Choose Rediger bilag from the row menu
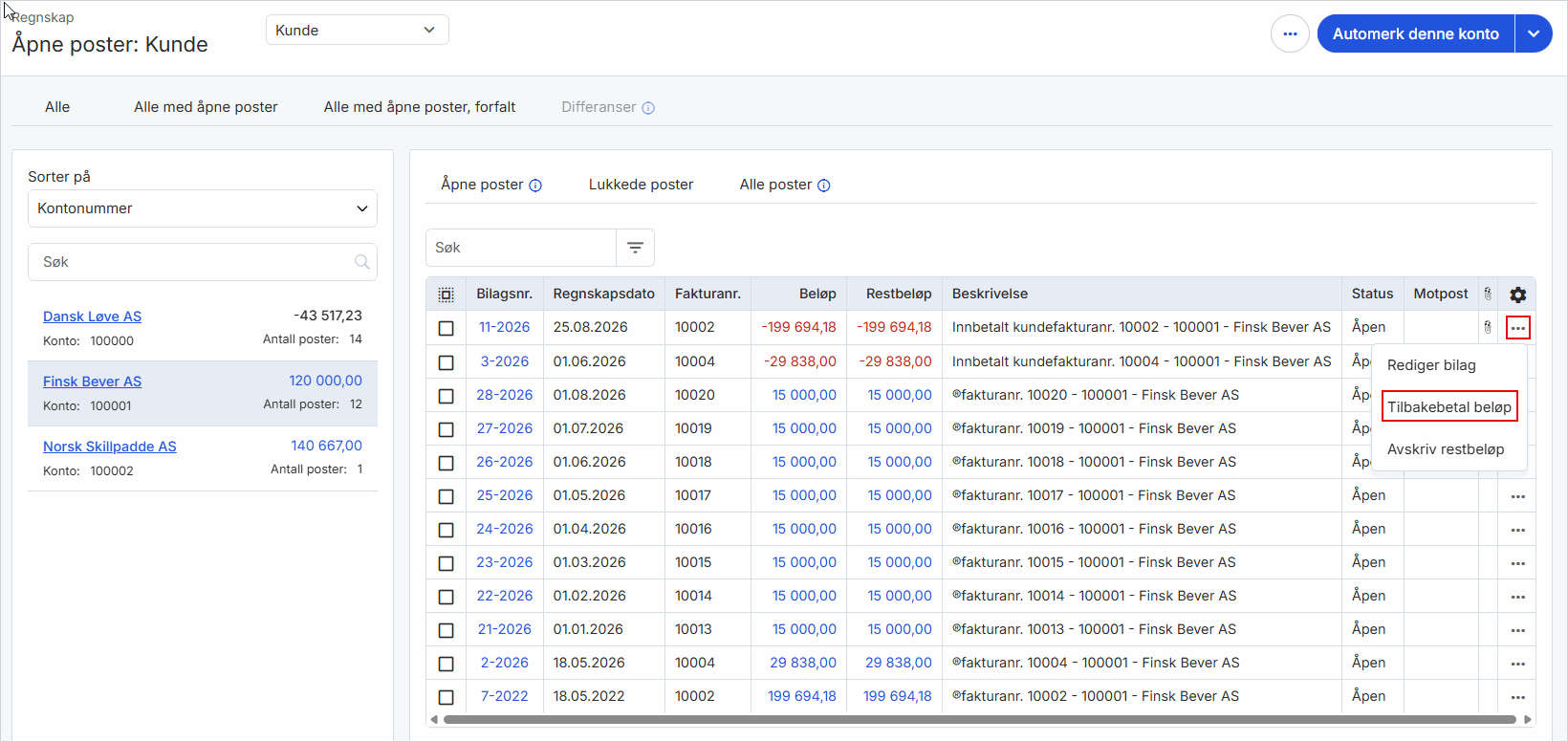 click(1431, 365)
